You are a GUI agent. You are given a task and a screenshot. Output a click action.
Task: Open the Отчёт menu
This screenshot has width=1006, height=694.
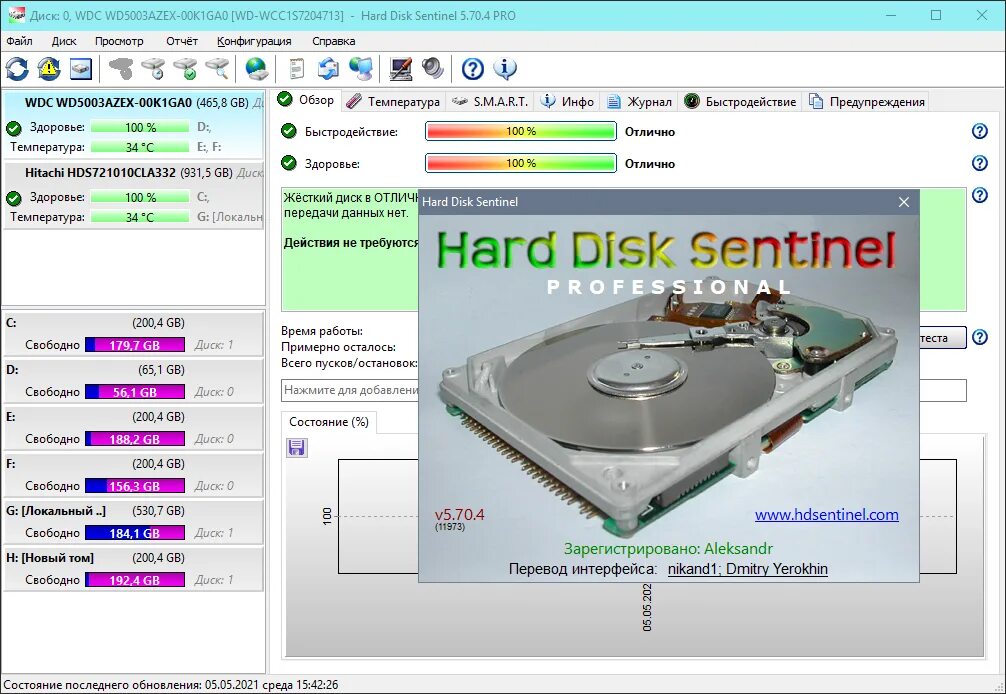click(x=182, y=41)
